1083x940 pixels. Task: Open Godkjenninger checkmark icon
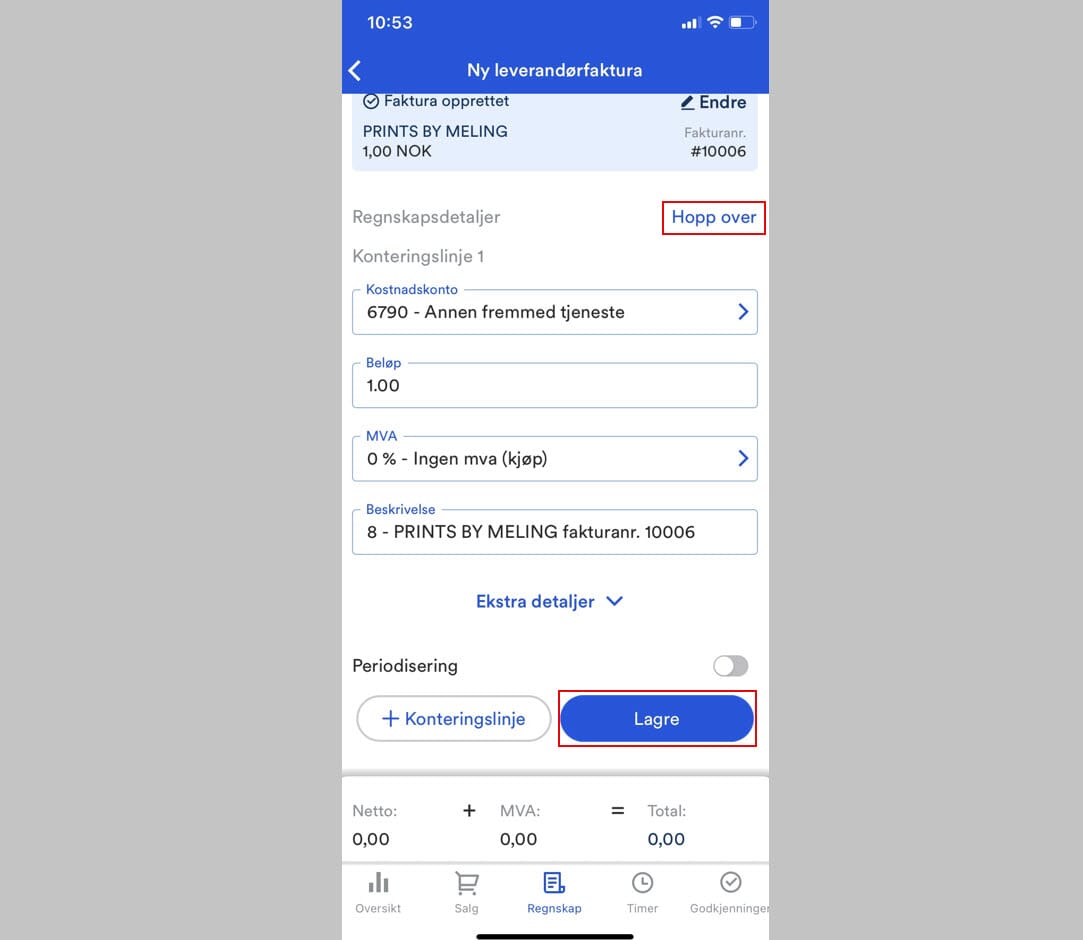coord(730,882)
